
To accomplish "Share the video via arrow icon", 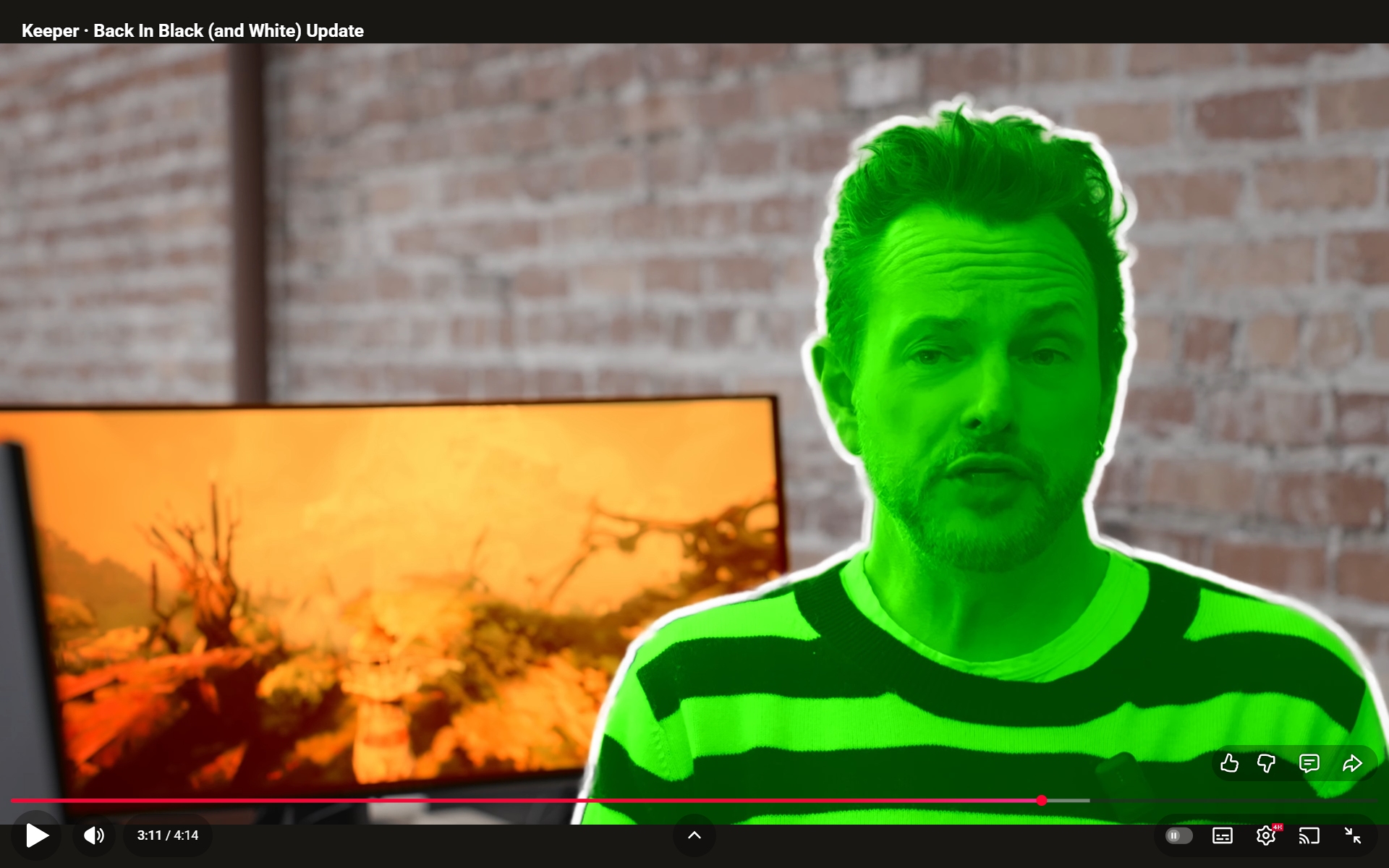I will click(x=1352, y=763).
